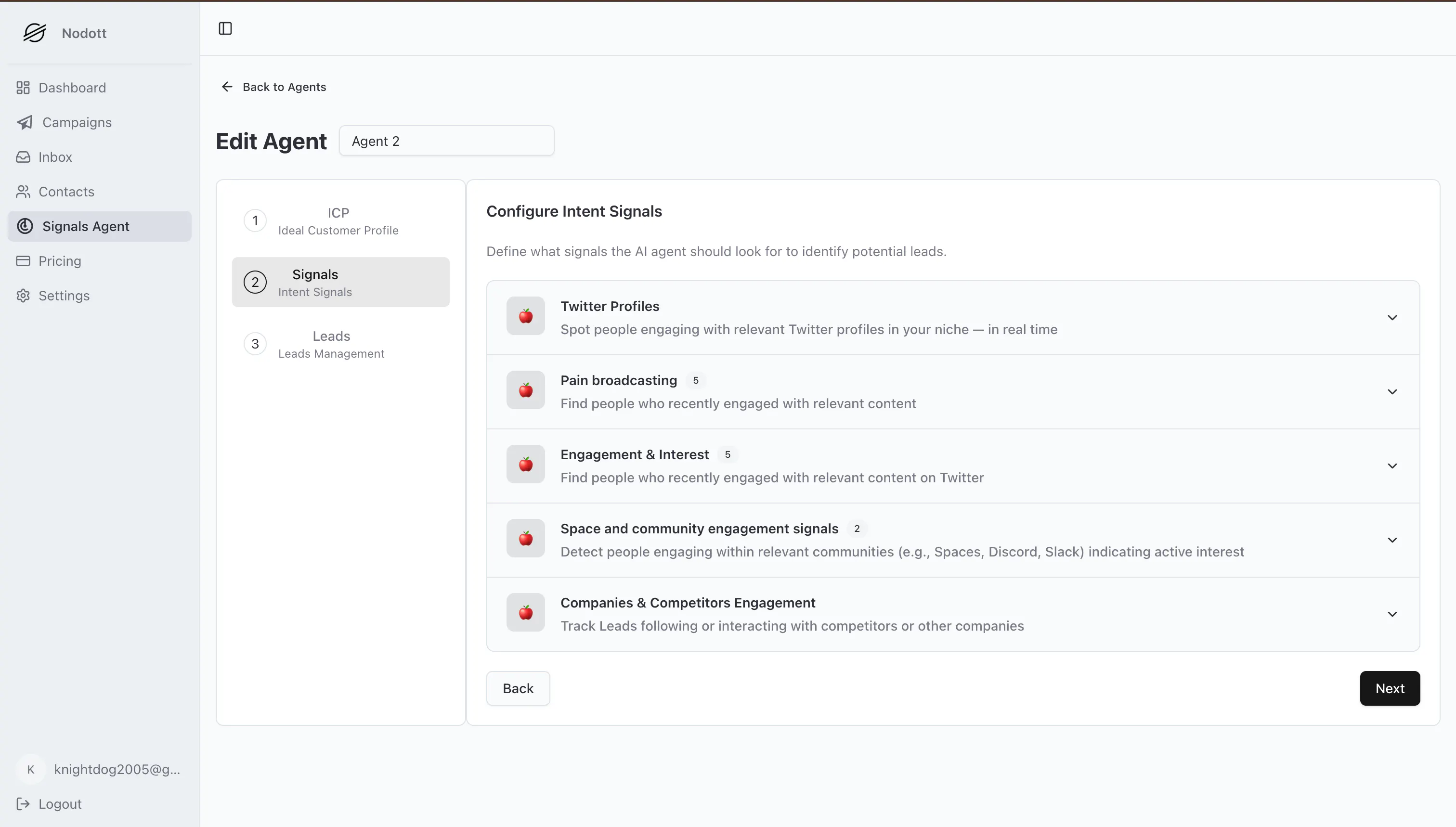Image resolution: width=1456 pixels, height=827 pixels.
Task: Click the Inbox tray icon
Action: pos(23,157)
